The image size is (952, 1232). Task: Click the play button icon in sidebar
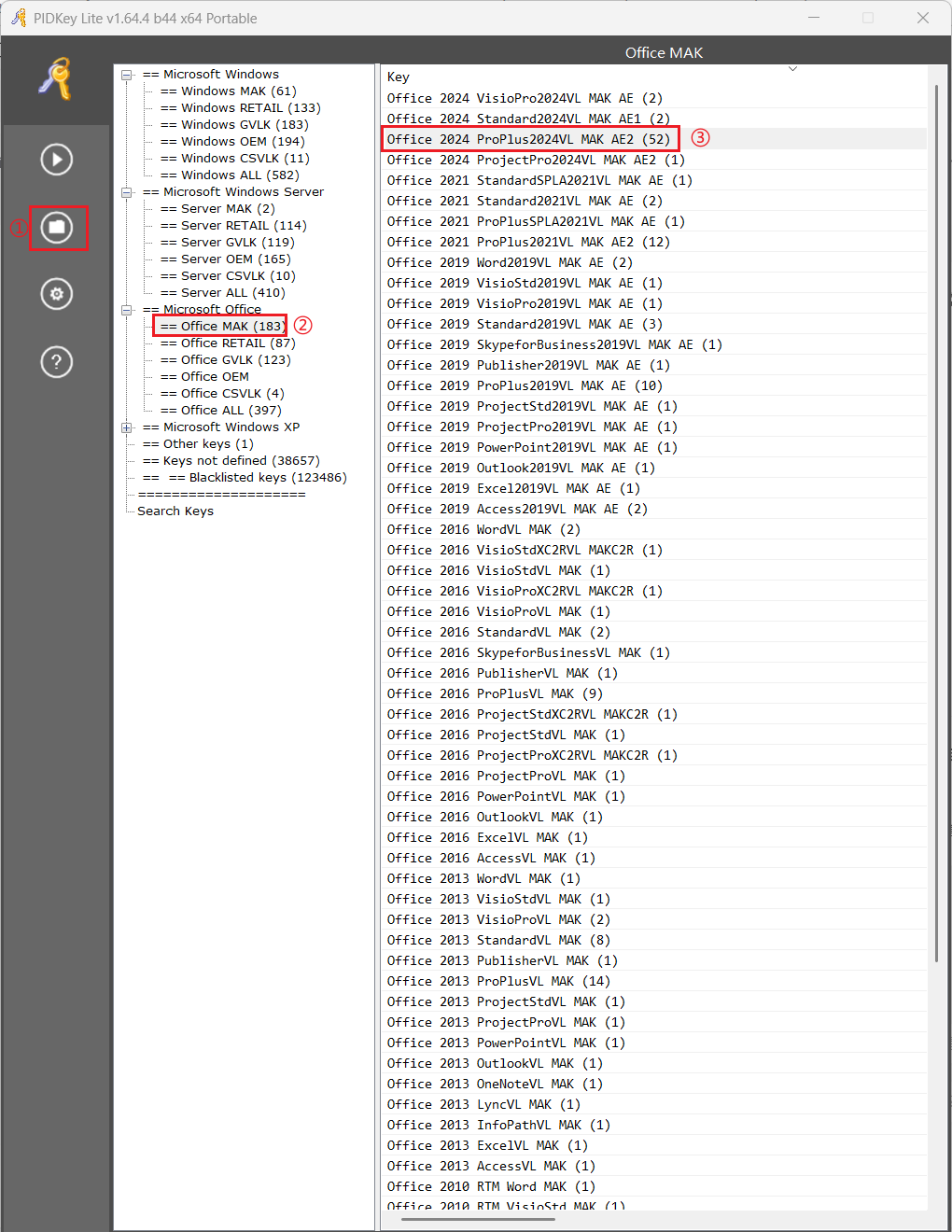[56, 160]
